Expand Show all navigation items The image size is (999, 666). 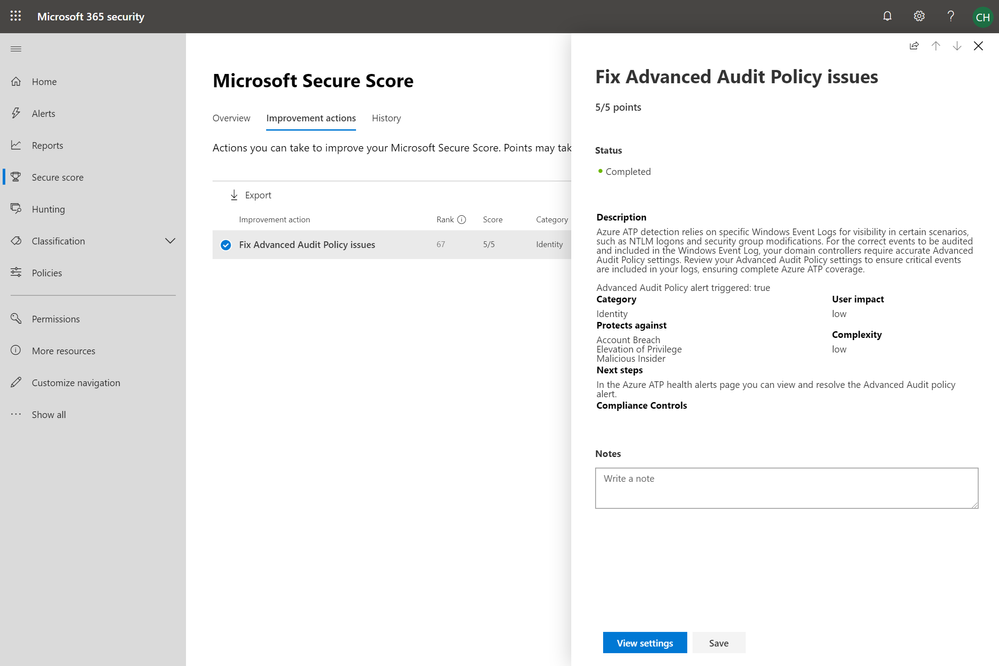point(48,415)
